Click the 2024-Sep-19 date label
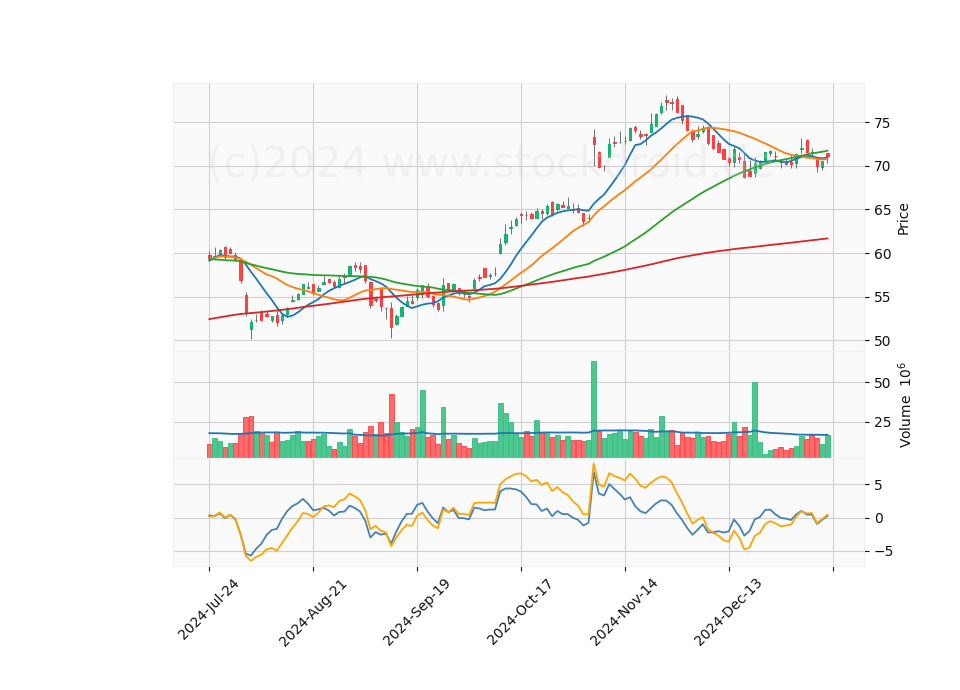 (x=416, y=613)
